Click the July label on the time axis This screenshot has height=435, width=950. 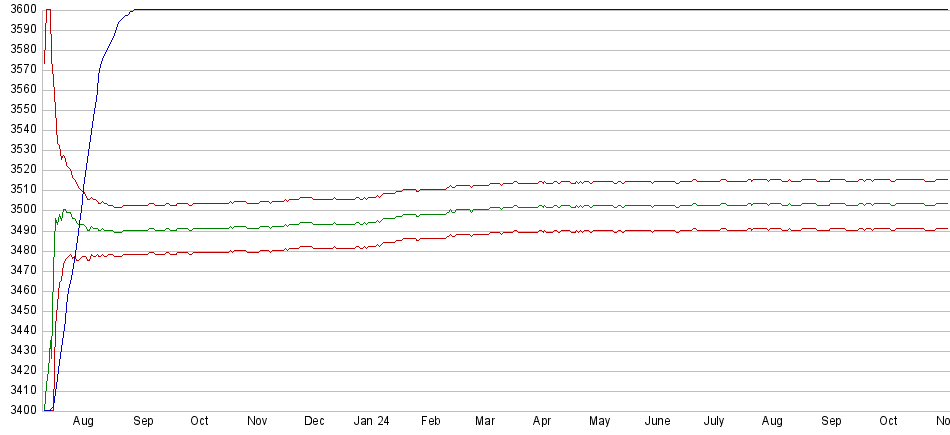click(715, 422)
